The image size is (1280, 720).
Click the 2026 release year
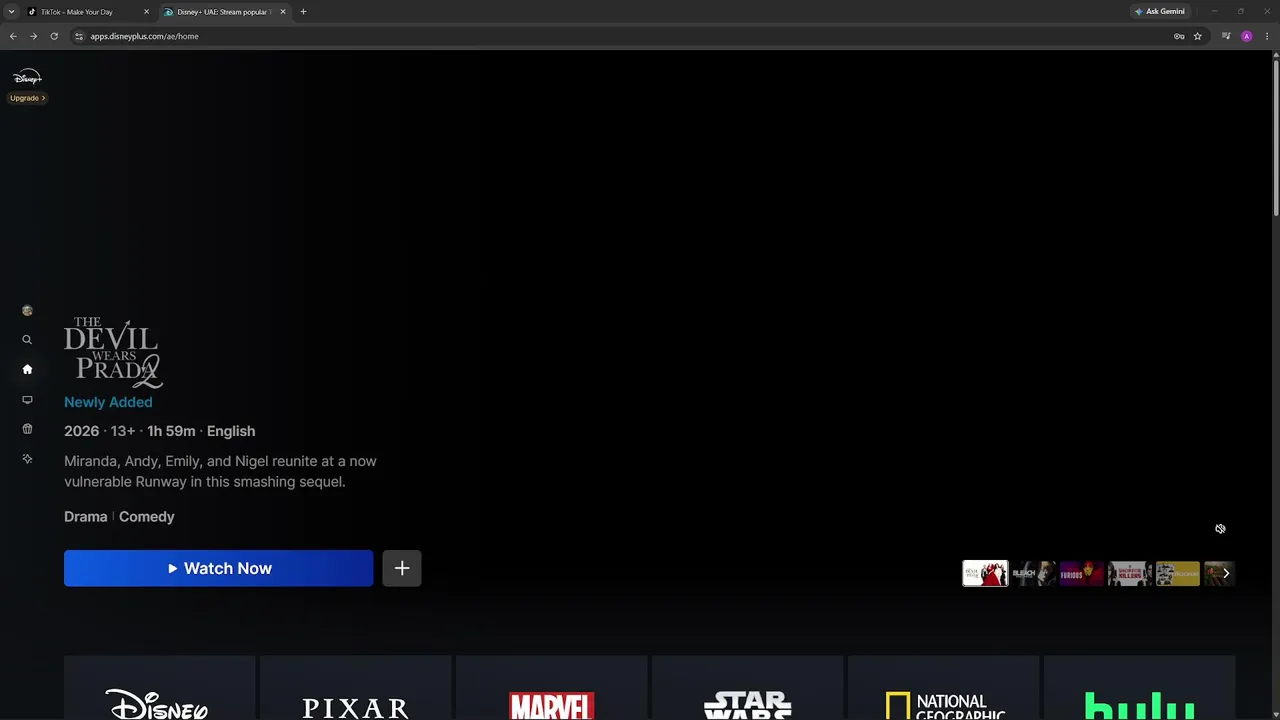point(82,431)
